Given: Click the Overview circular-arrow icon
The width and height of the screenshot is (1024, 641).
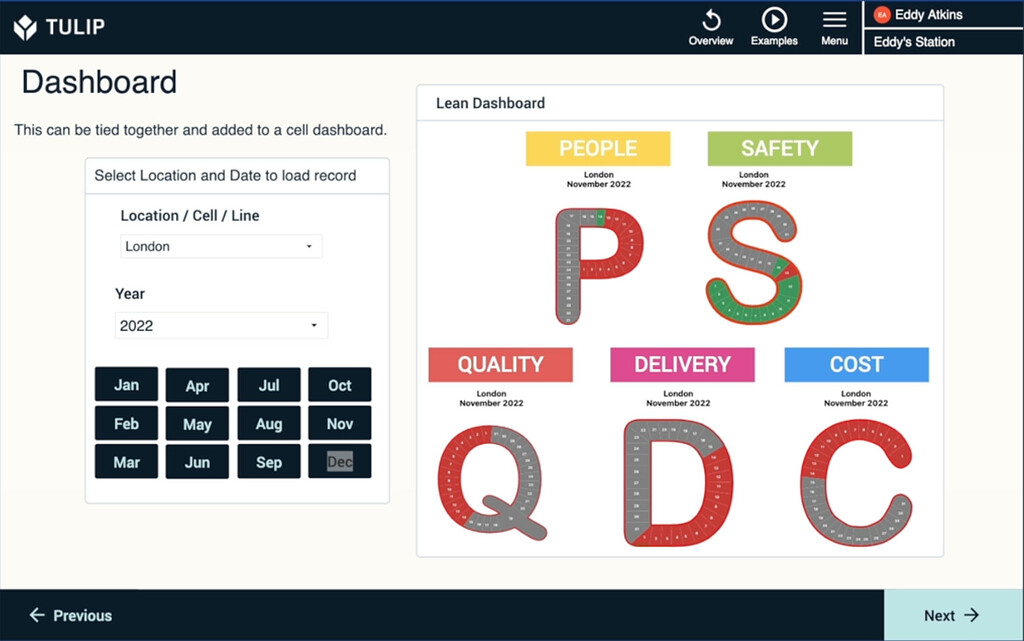Looking at the screenshot, I should [710, 21].
